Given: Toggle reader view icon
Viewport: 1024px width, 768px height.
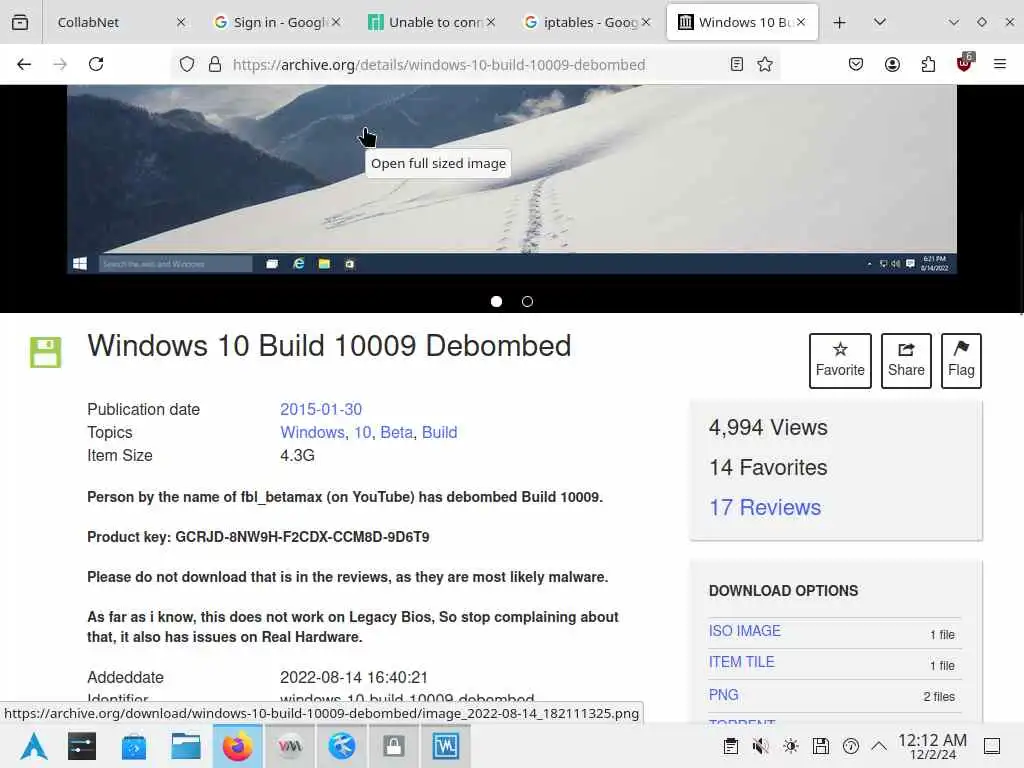Looking at the screenshot, I should [x=737, y=64].
